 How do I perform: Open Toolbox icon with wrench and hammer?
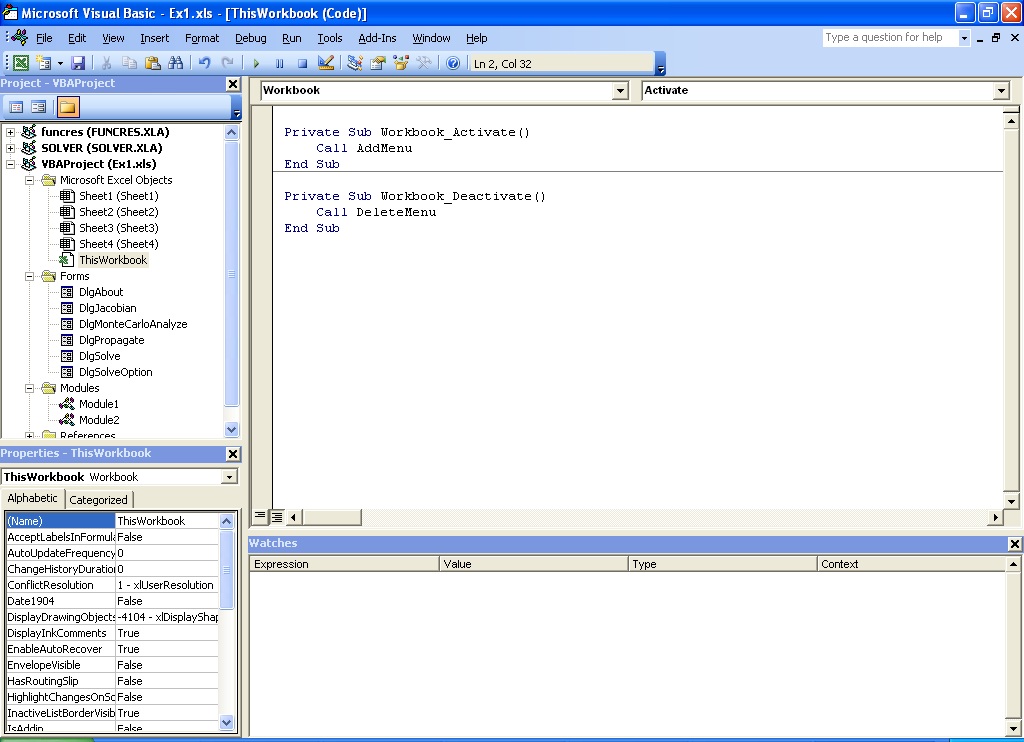click(424, 63)
